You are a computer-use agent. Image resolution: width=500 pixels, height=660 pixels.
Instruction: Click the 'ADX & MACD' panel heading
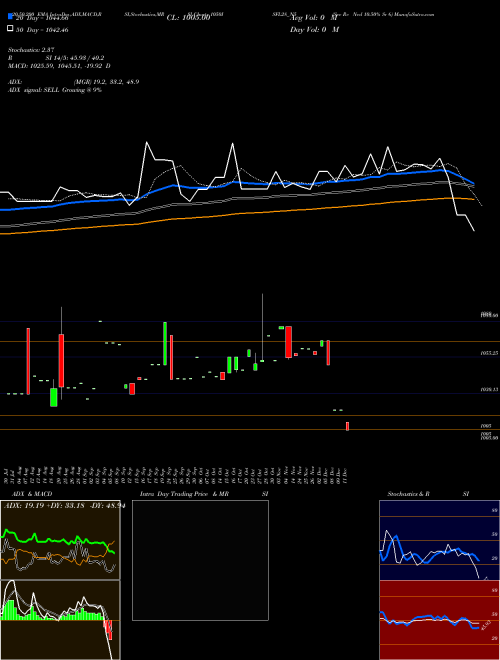pyautogui.click(x=32, y=494)
